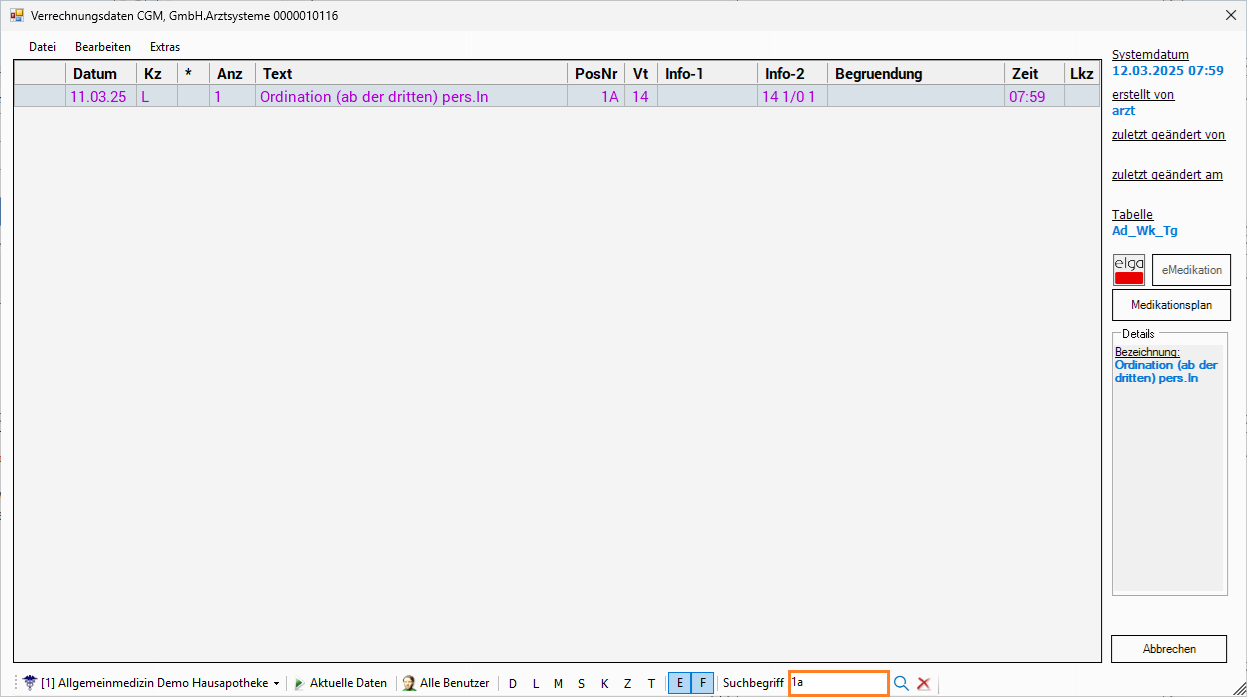The width and height of the screenshot is (1247, 697).
Task: Sort table by Datum column header
Action: coord(95,74)
